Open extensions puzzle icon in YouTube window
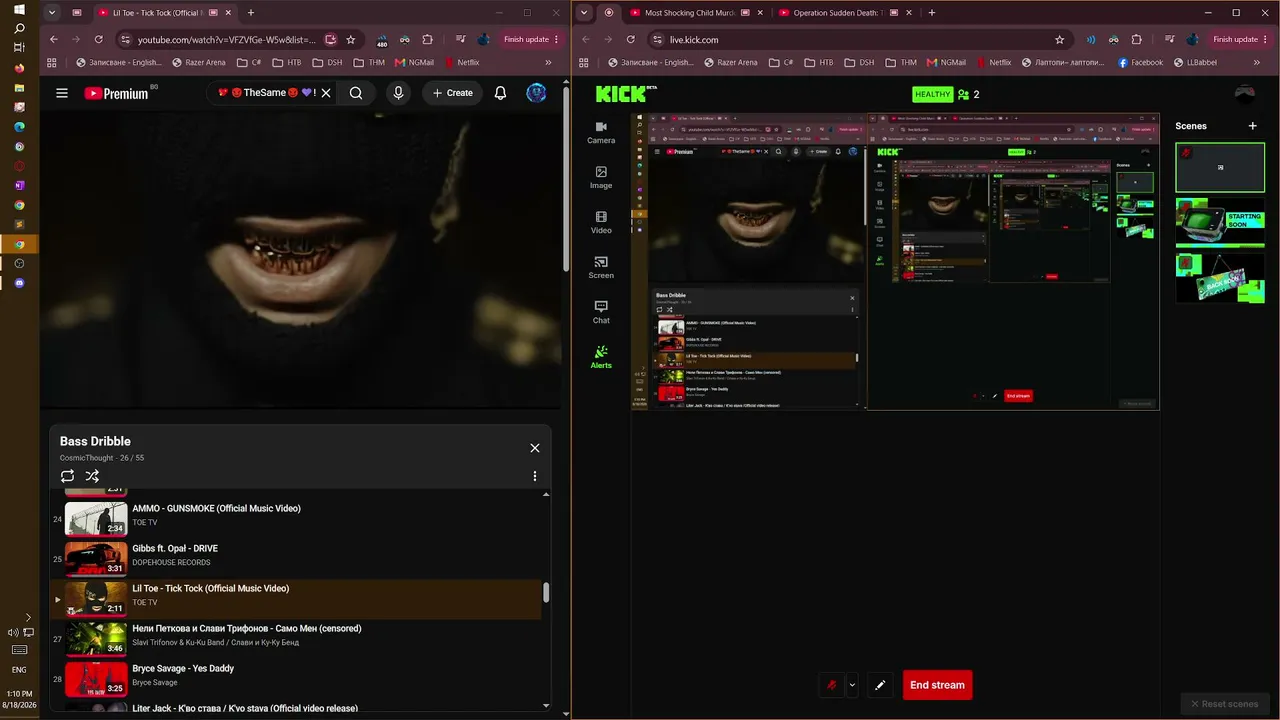The image size is (1280, 720). 427,39
